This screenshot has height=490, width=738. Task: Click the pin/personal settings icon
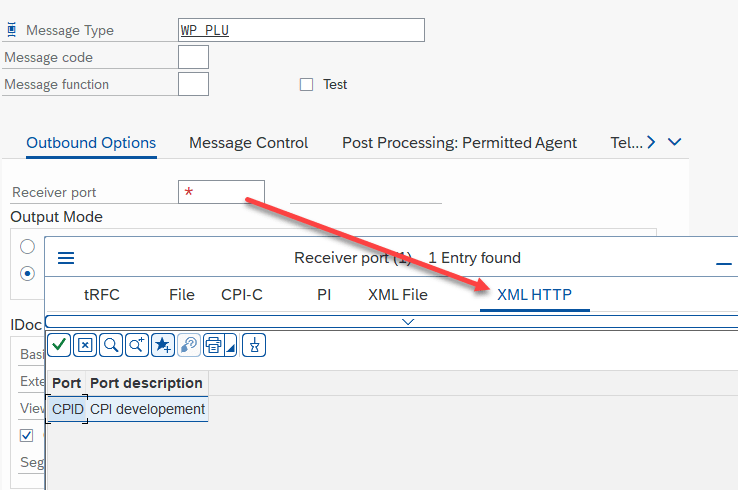click(255, 345)
